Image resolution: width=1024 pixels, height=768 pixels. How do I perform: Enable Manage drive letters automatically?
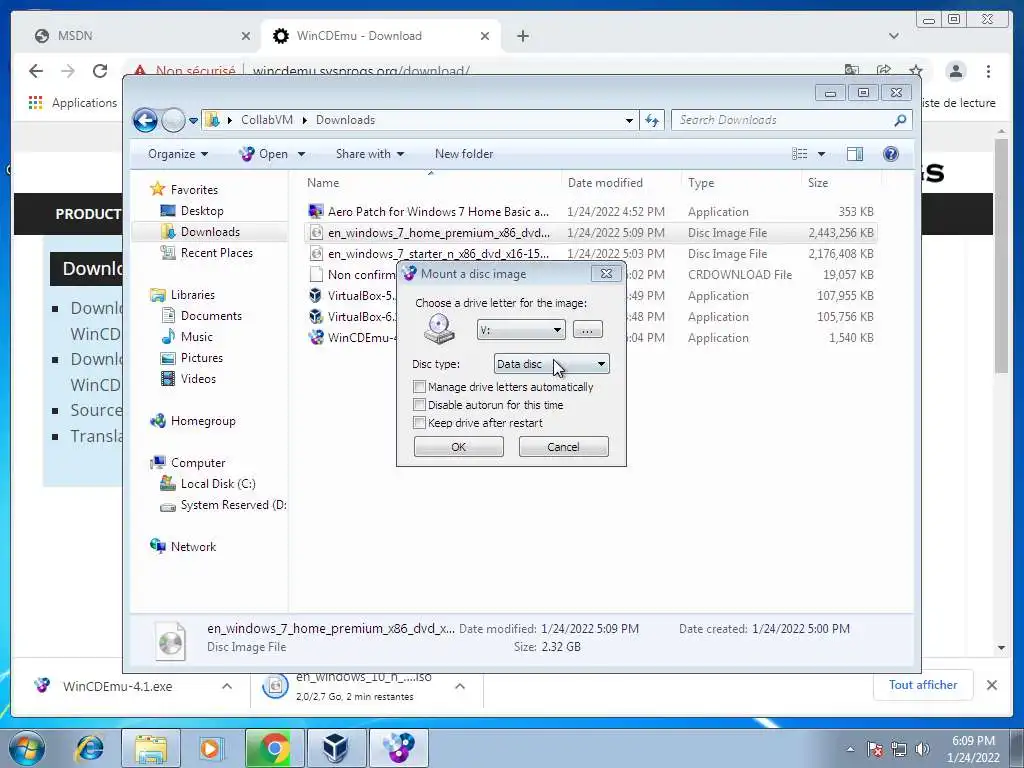pyautogui.click(x=420, y=387)
